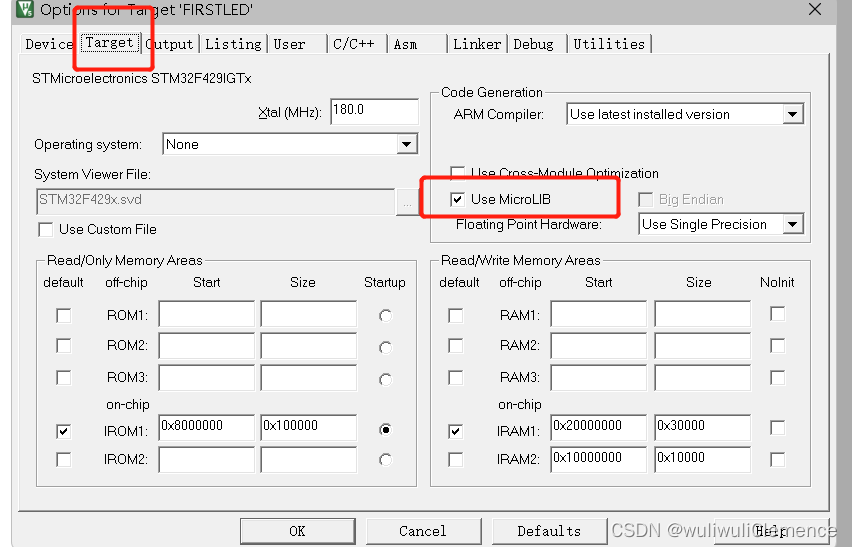Check the RAM3 NoInit checkbox

point(778,378)
